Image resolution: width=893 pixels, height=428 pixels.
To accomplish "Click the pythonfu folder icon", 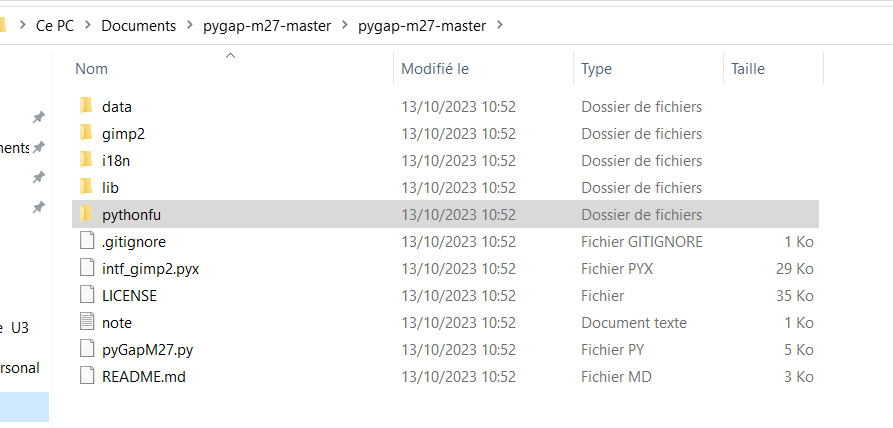I will (86, 214).
